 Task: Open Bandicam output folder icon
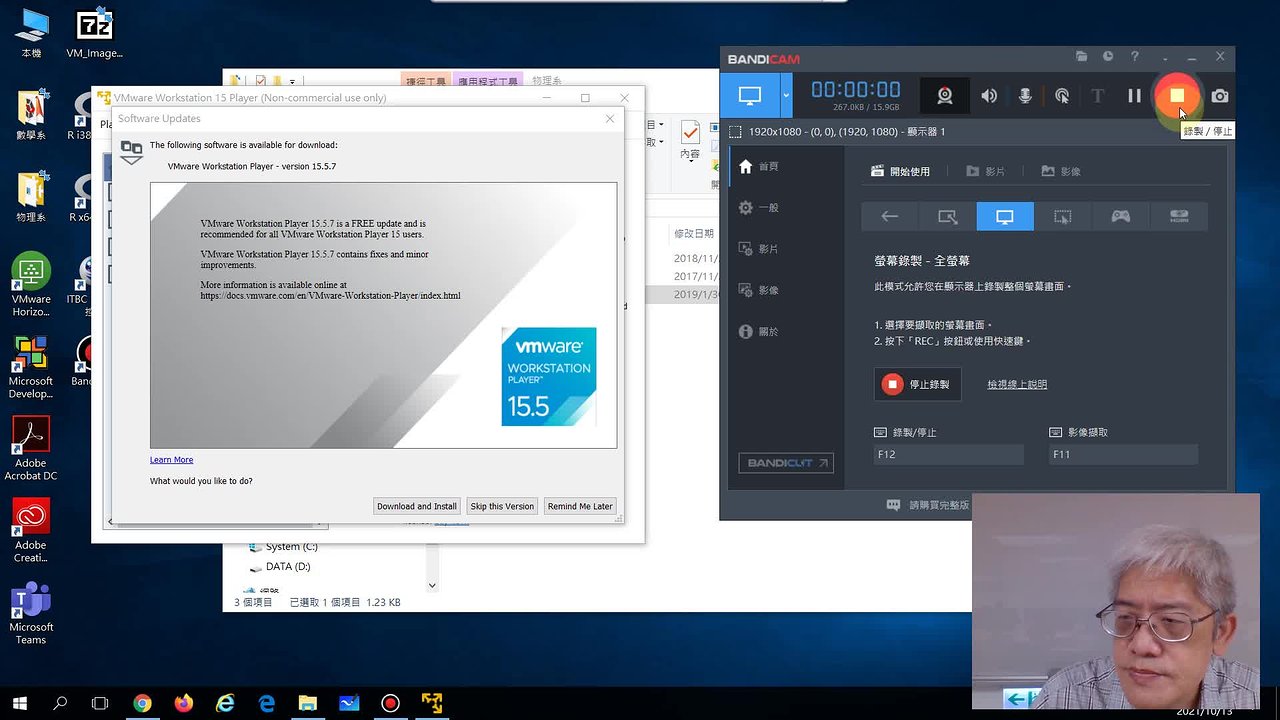click(x=1081, y=57)
